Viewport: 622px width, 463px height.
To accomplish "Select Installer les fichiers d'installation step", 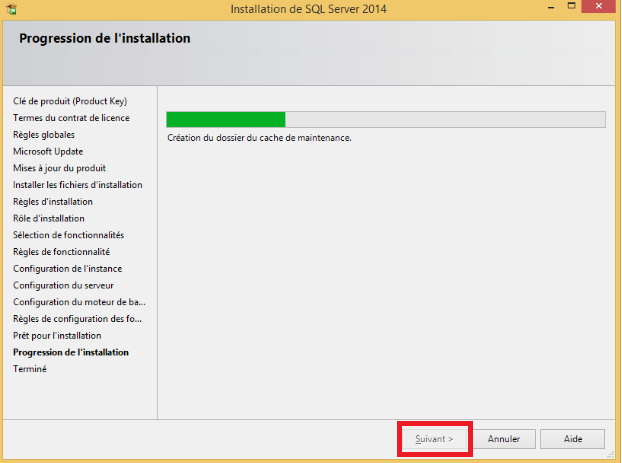I will 78,185.
